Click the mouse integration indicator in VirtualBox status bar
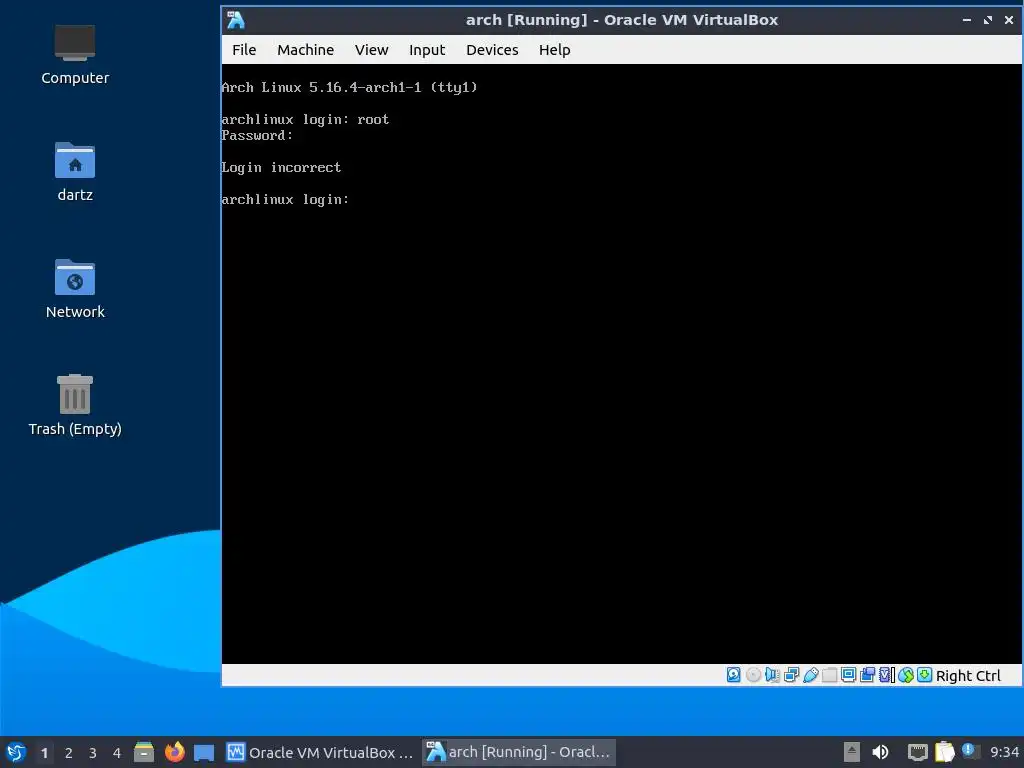This screenshot has height=768, width=1024. pos(906,675)
